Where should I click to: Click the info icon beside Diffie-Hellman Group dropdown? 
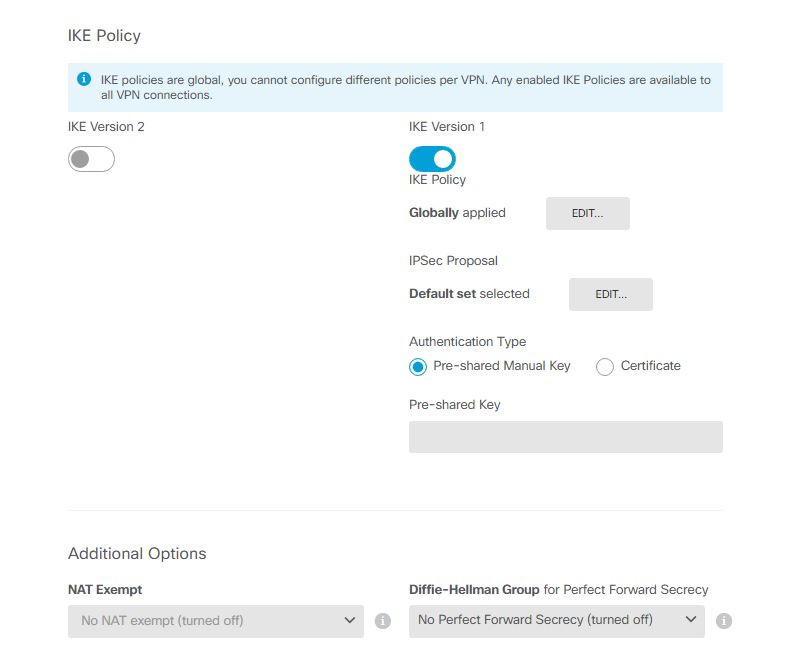(724, 621)
